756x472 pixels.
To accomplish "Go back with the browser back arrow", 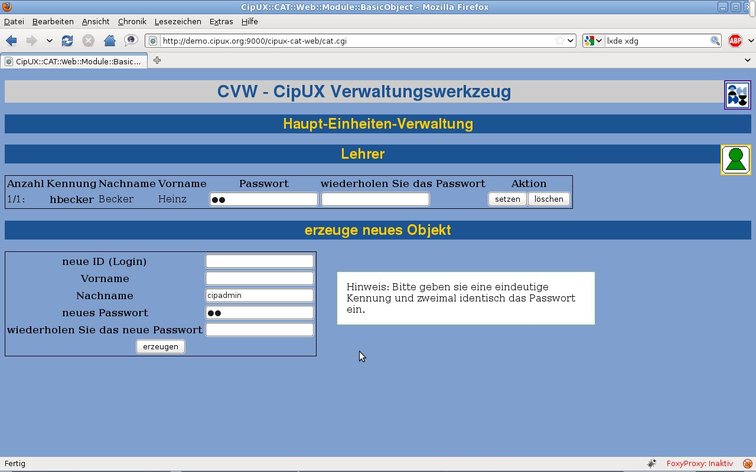I will pos(11,41).
